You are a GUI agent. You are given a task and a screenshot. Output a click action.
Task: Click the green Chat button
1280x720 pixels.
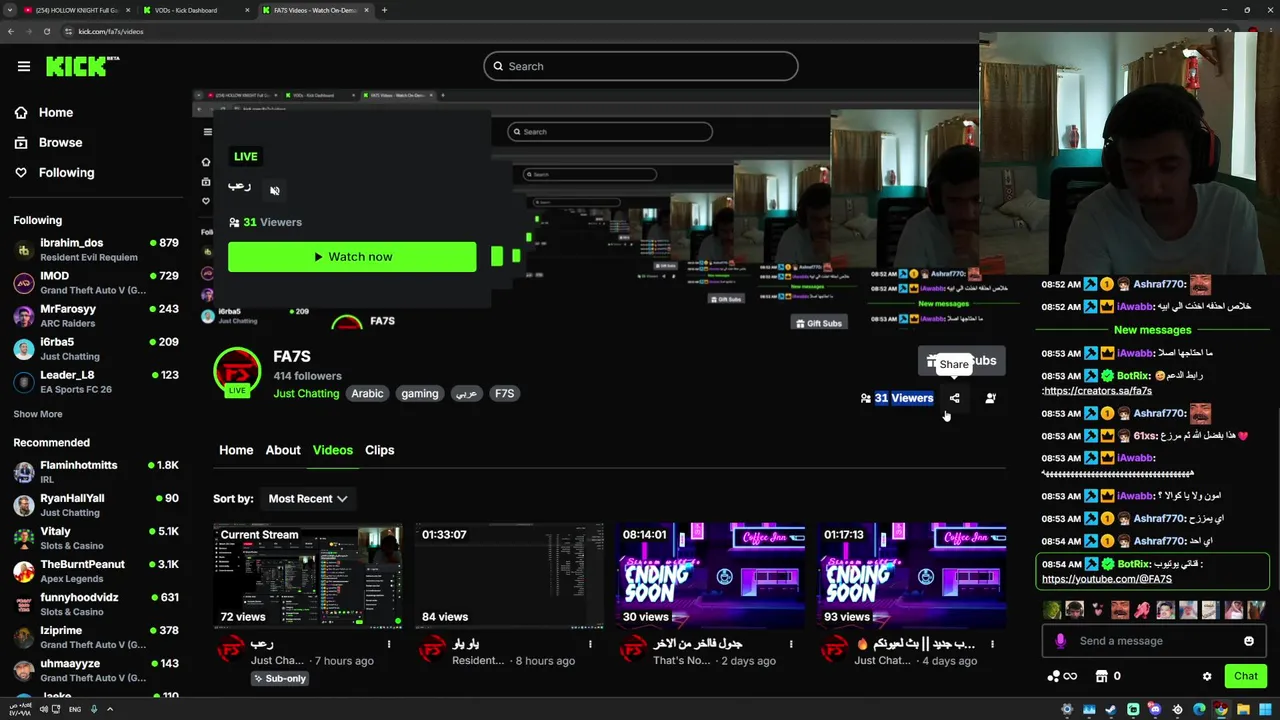(1245, 676)
